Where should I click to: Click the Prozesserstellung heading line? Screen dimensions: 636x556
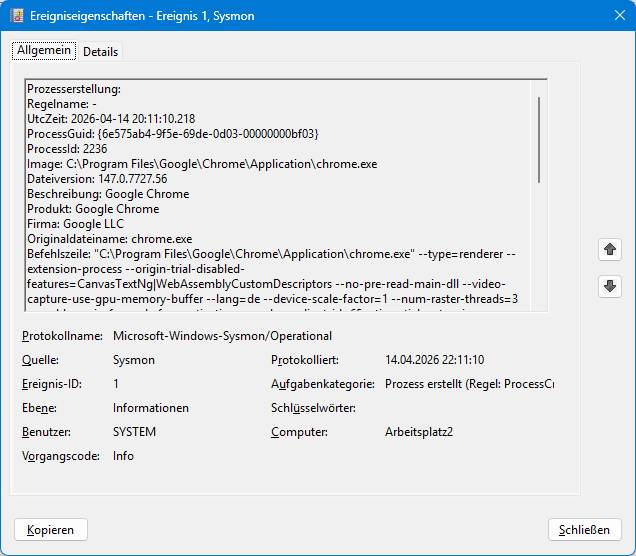click(74, 89)
